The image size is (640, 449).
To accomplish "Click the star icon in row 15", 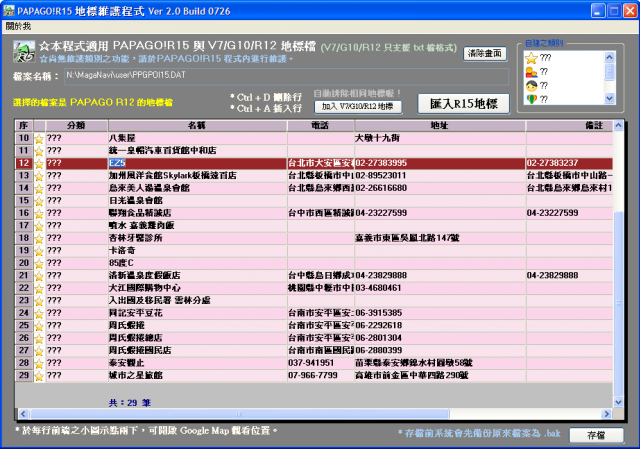I will point(39,201).
